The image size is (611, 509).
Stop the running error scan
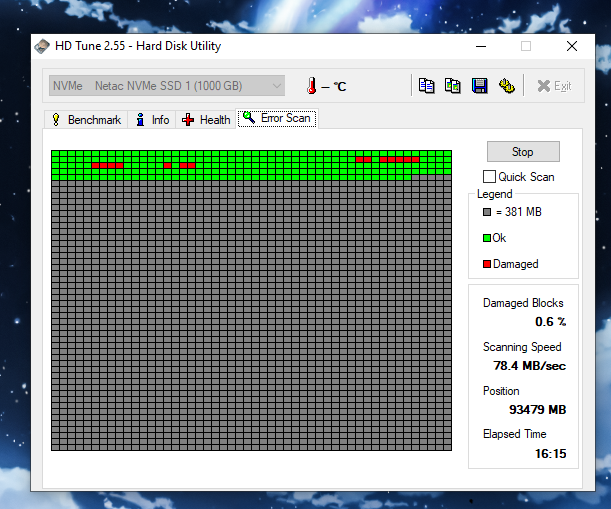(523, 152)
